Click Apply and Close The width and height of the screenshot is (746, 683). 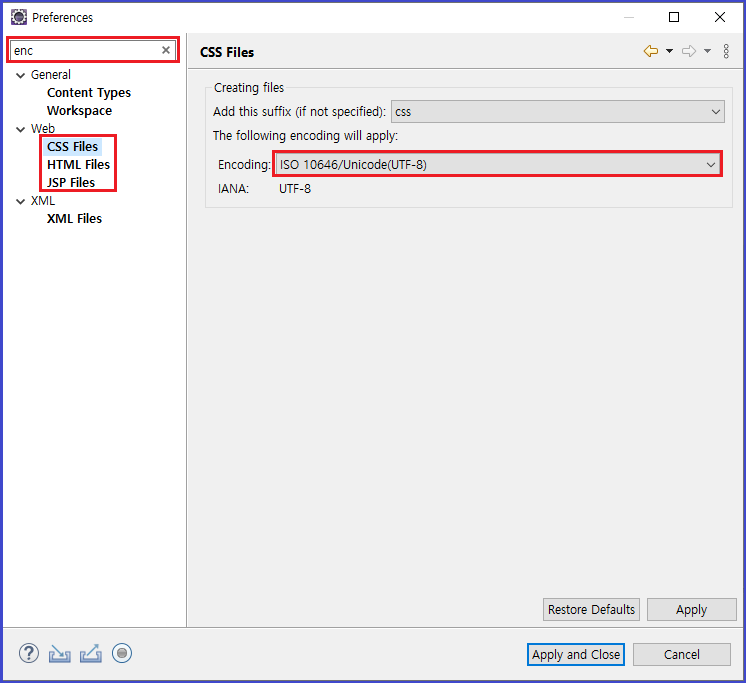point(576,654)
